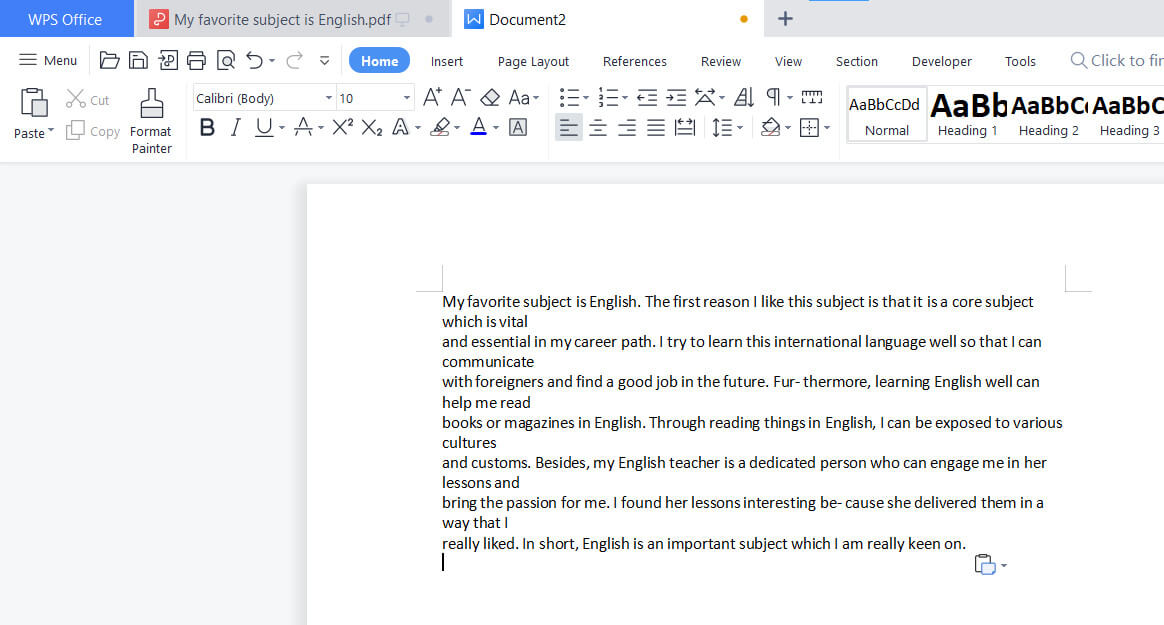
Task: Switch to the Insert ribbon tab
Action: coord(447,60)
